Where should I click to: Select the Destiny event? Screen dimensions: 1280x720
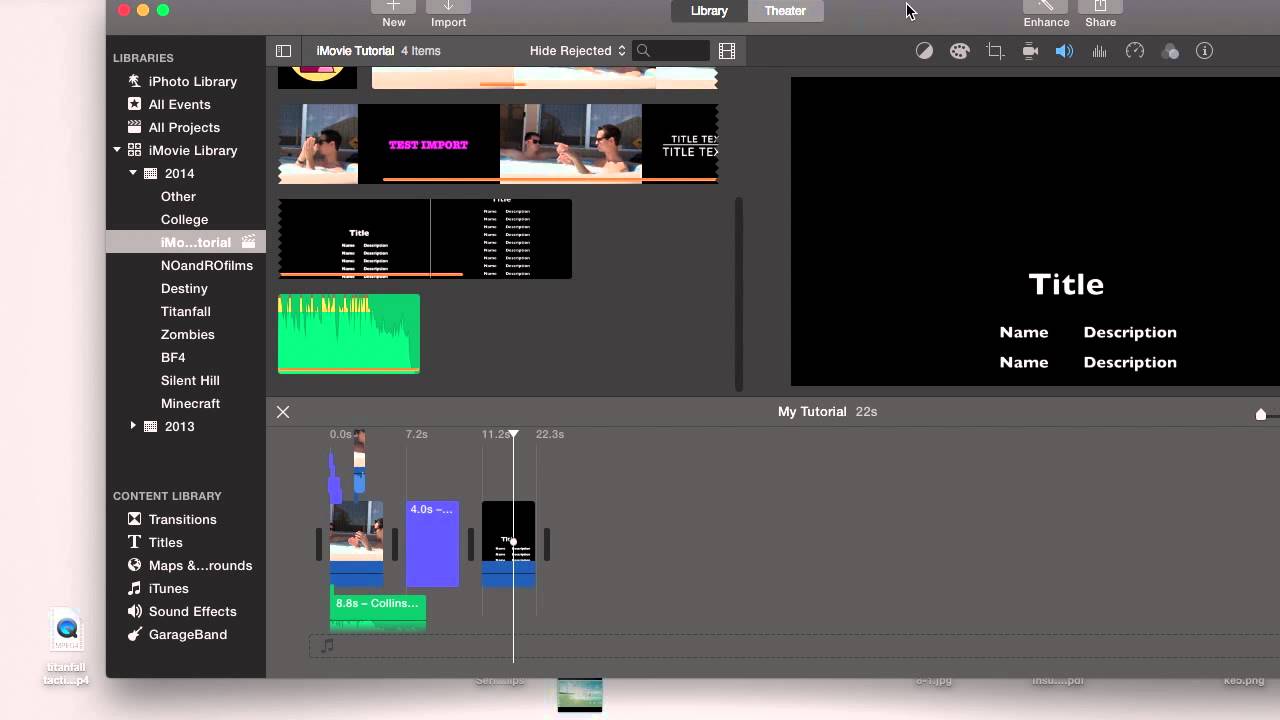click(x=185, y=288)
